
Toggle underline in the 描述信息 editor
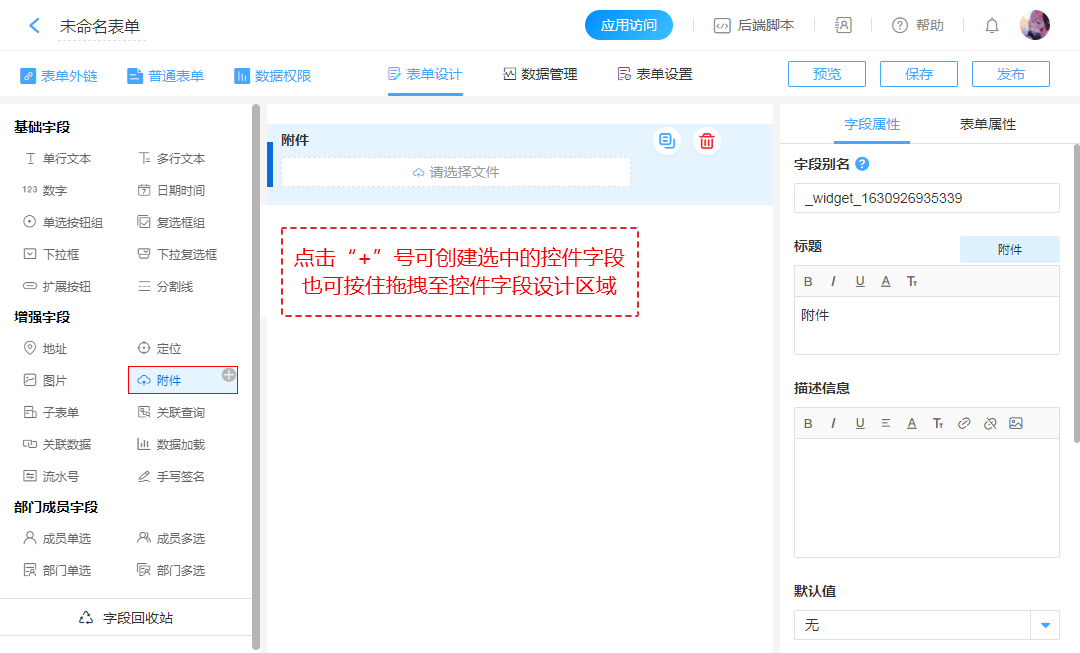tap(860, 423)
